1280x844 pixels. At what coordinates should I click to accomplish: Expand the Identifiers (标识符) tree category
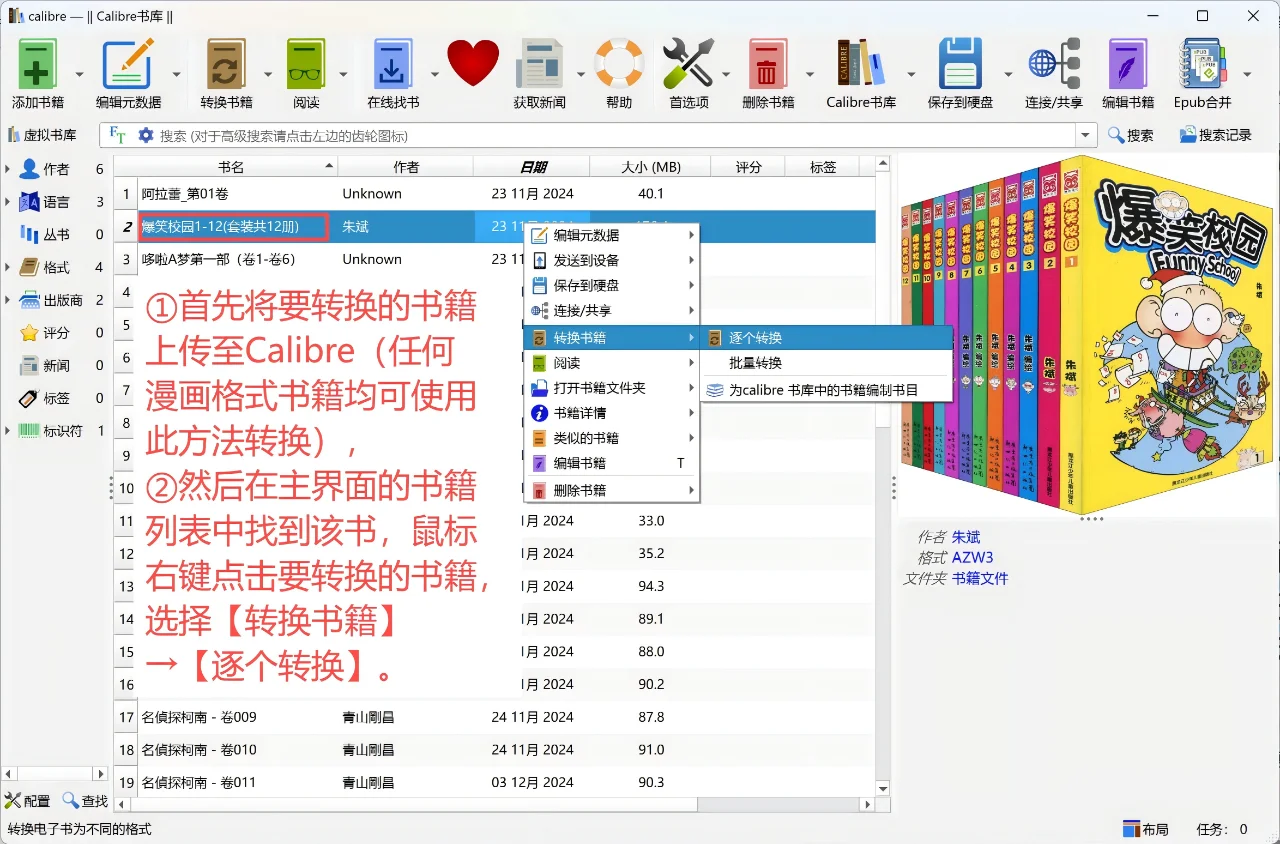[x=9, y=431]
